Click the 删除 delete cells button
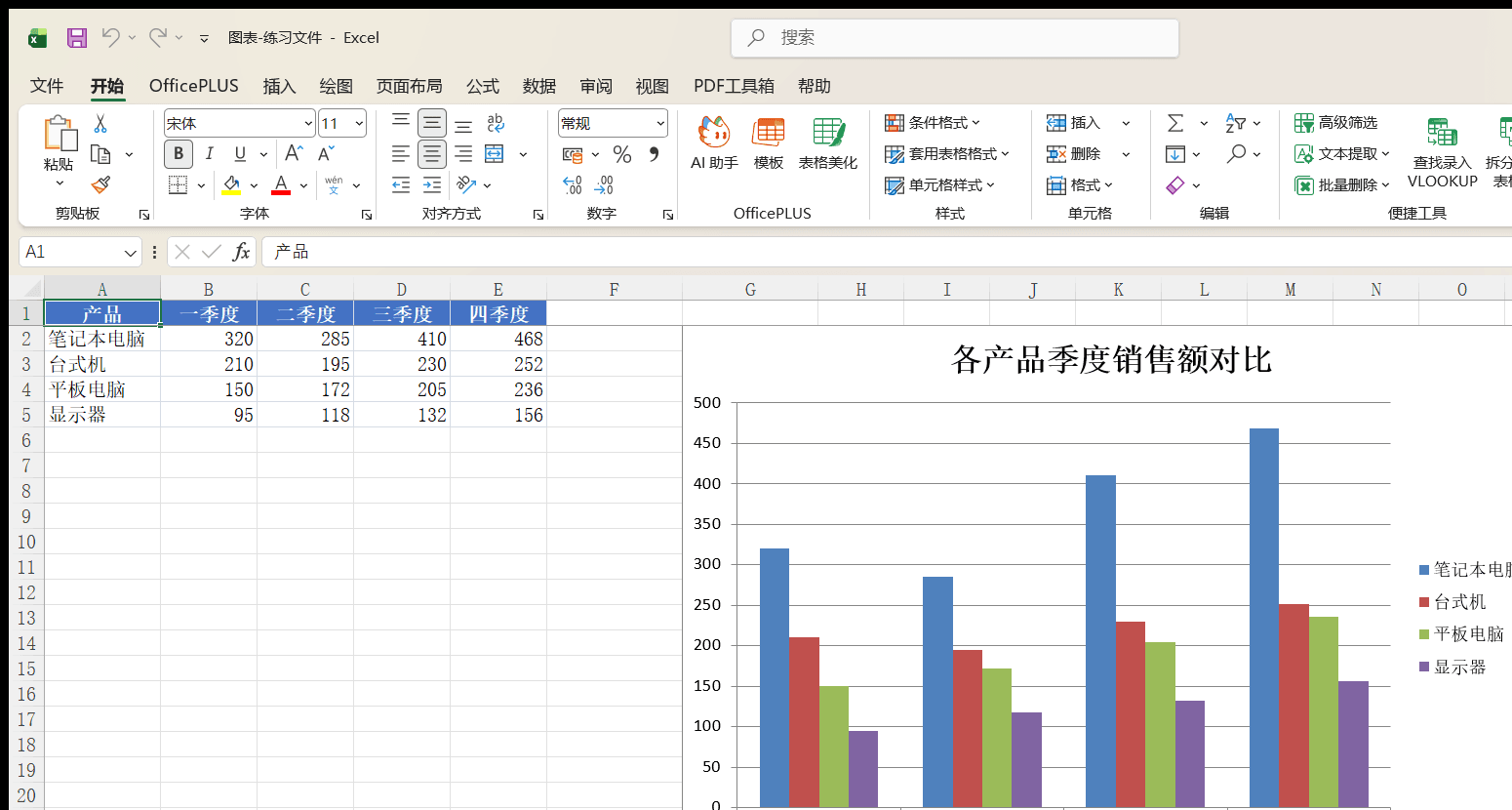This screenshot has width=1512, height=810. (1073, 154)
